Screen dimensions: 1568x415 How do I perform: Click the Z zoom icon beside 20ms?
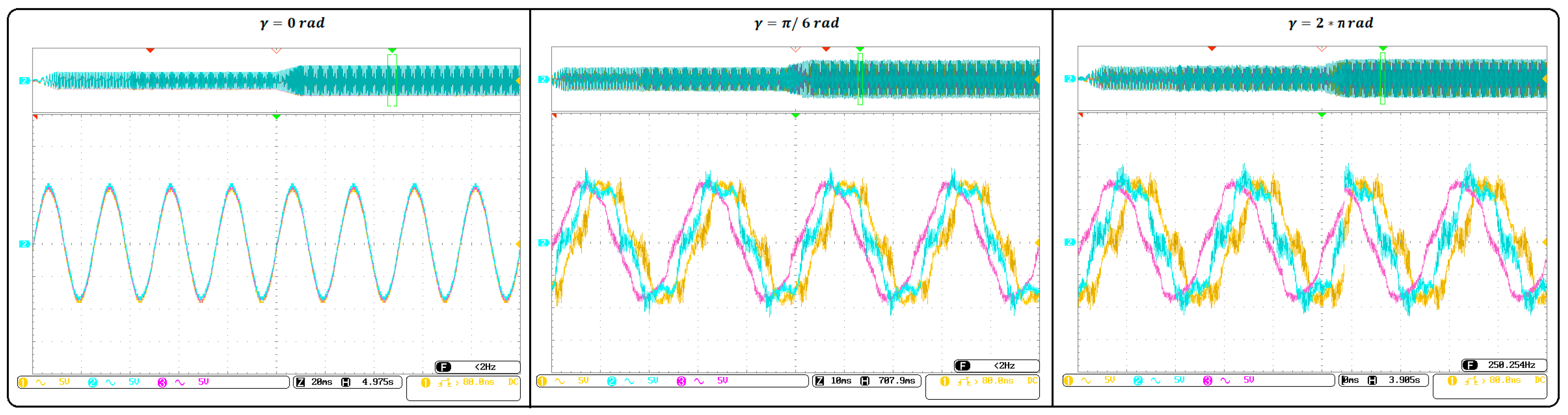pyautogui.click(x=300, y=383)
